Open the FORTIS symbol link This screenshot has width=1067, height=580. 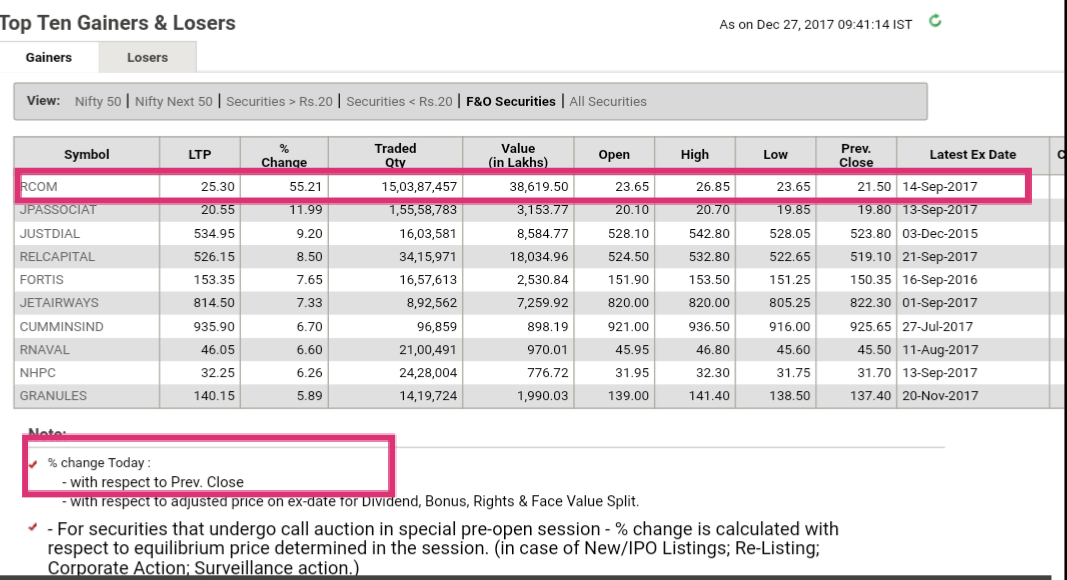point(42,280)
